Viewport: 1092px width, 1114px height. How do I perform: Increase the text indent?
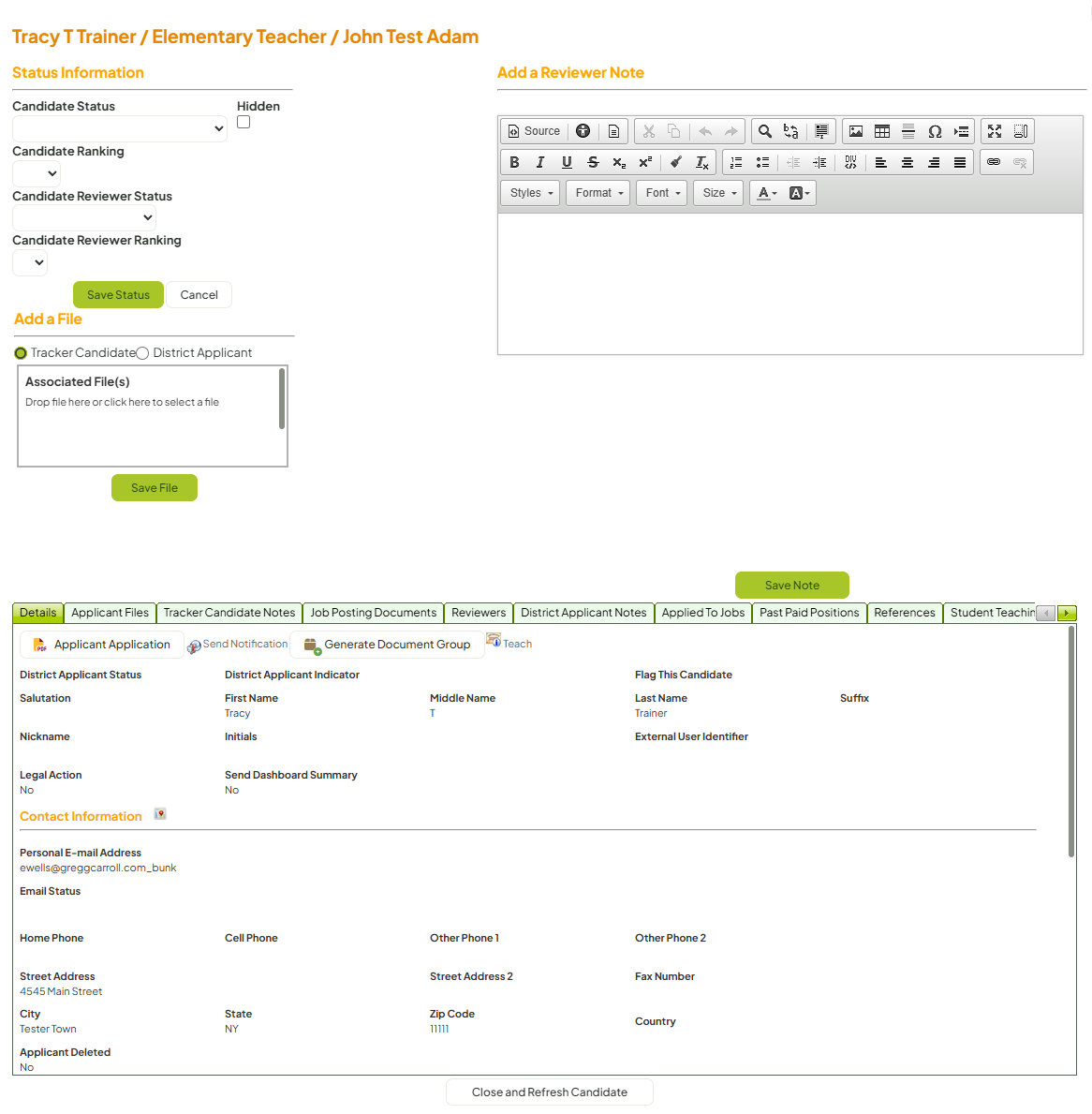[819, 163]
